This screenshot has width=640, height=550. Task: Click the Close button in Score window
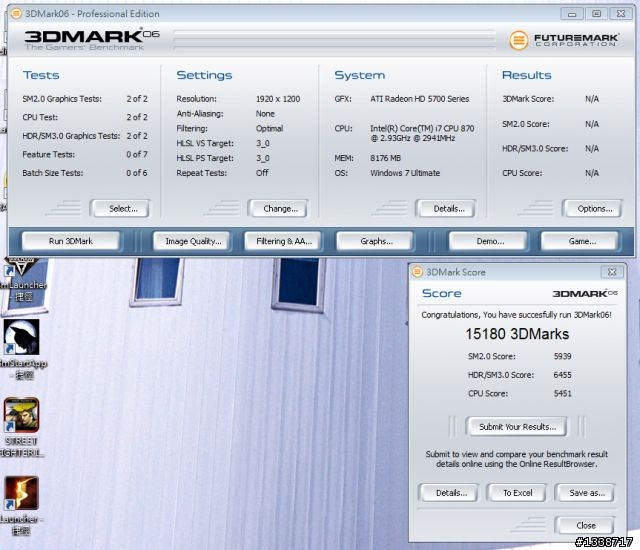(x=585, y=526)
